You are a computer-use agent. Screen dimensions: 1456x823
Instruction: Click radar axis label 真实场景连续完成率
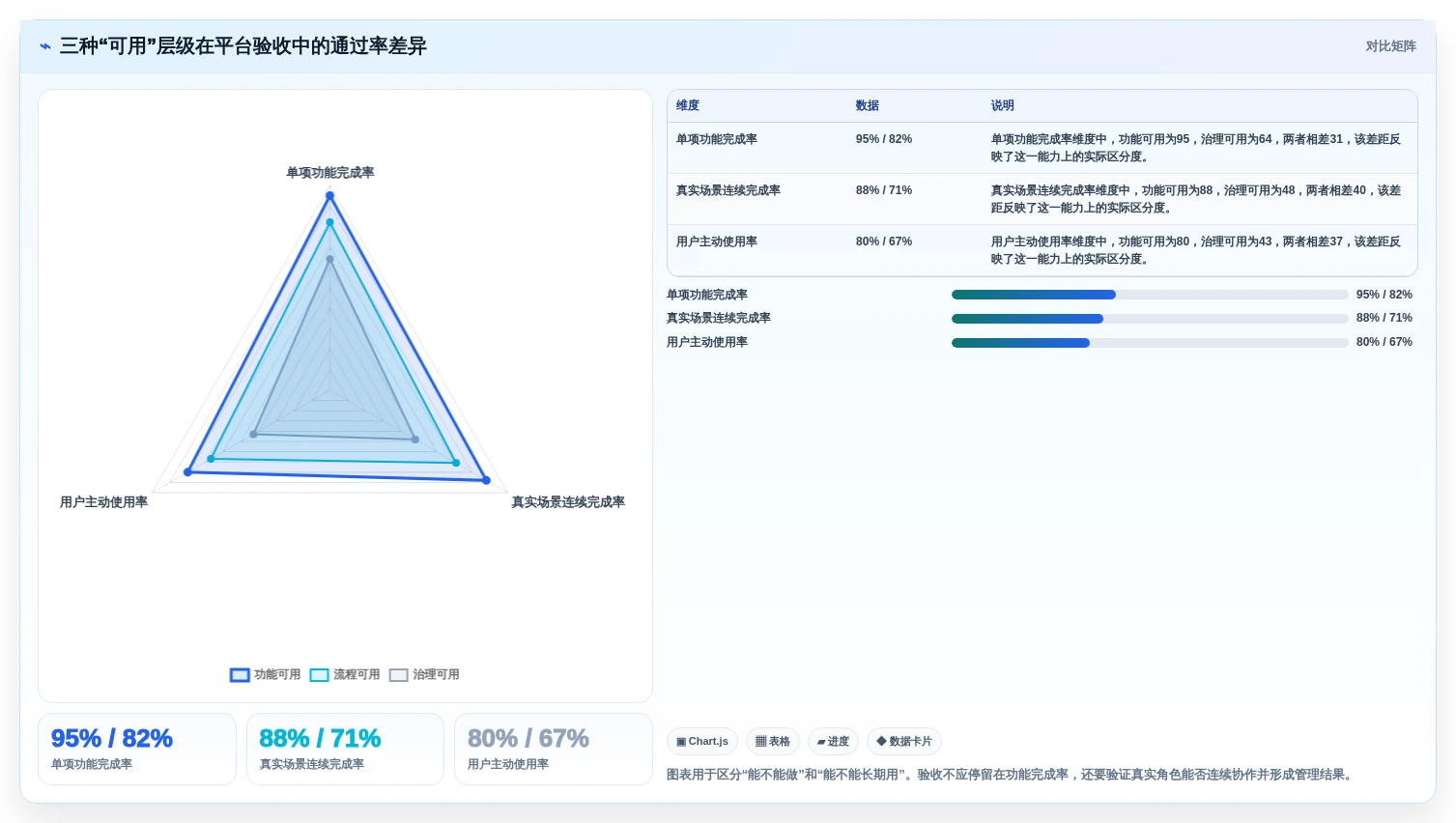(568, 502)
